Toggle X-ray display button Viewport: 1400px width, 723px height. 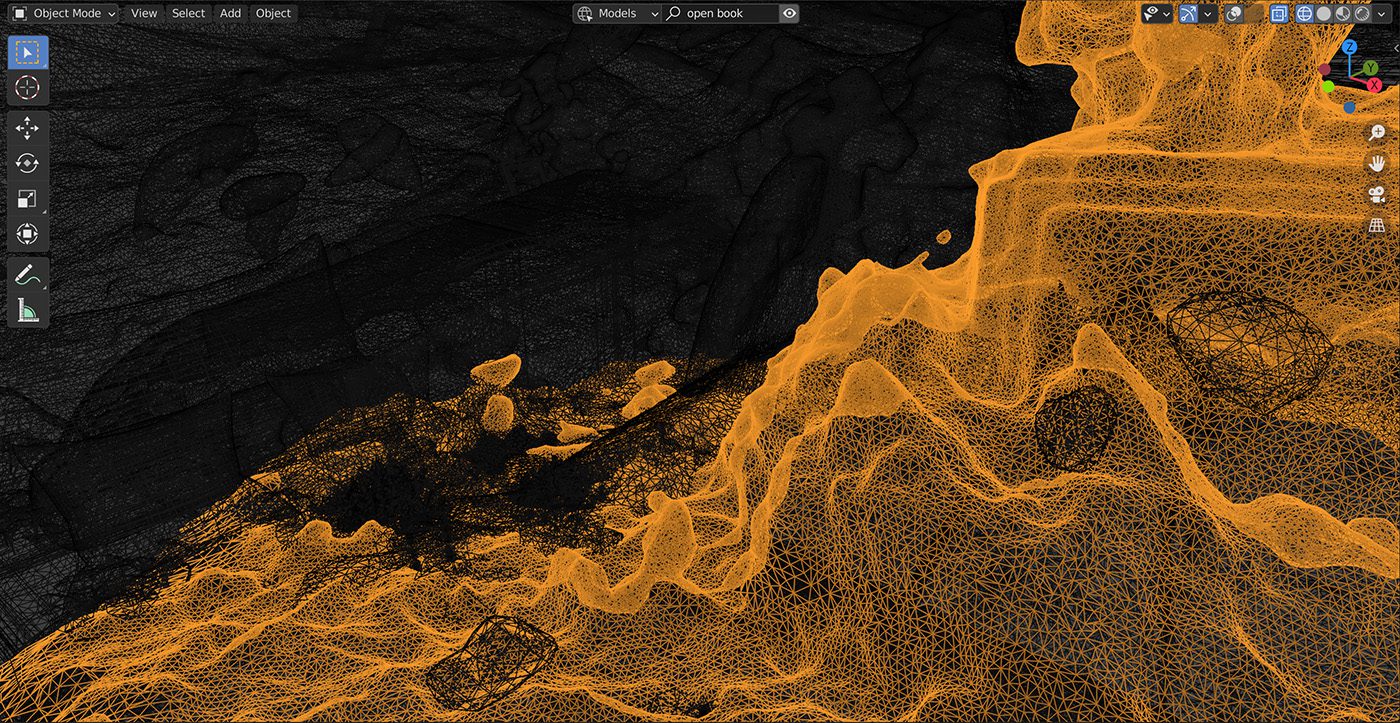tap(1279, 13)
